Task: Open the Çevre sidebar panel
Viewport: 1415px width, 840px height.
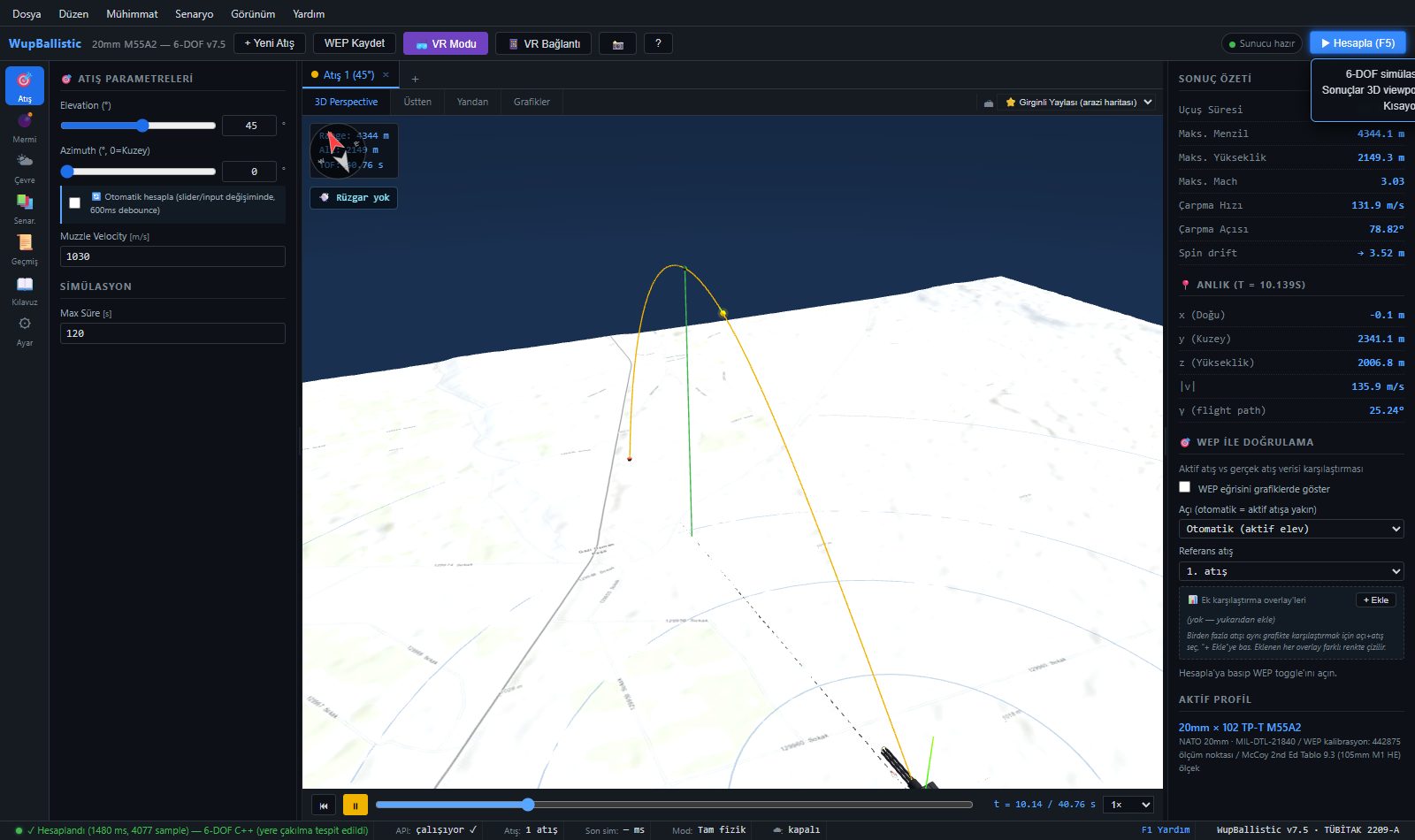Action: click(25, 167)
